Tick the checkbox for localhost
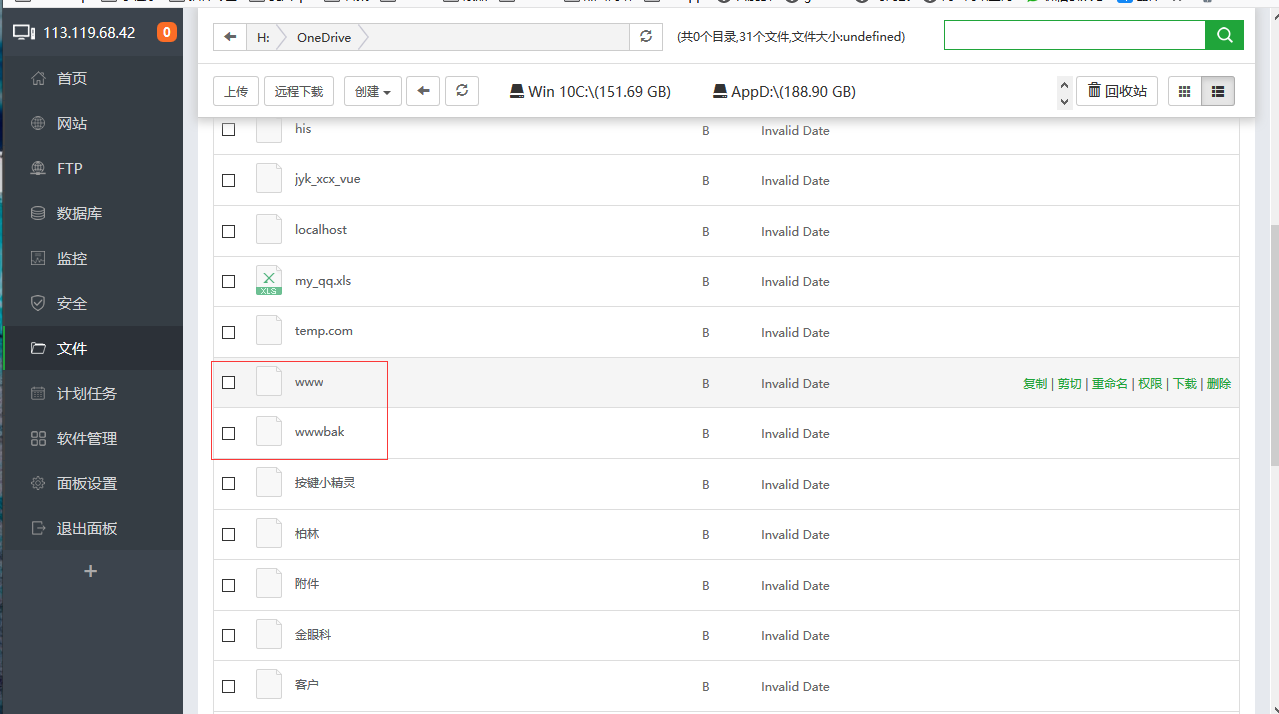 (228, 231)
